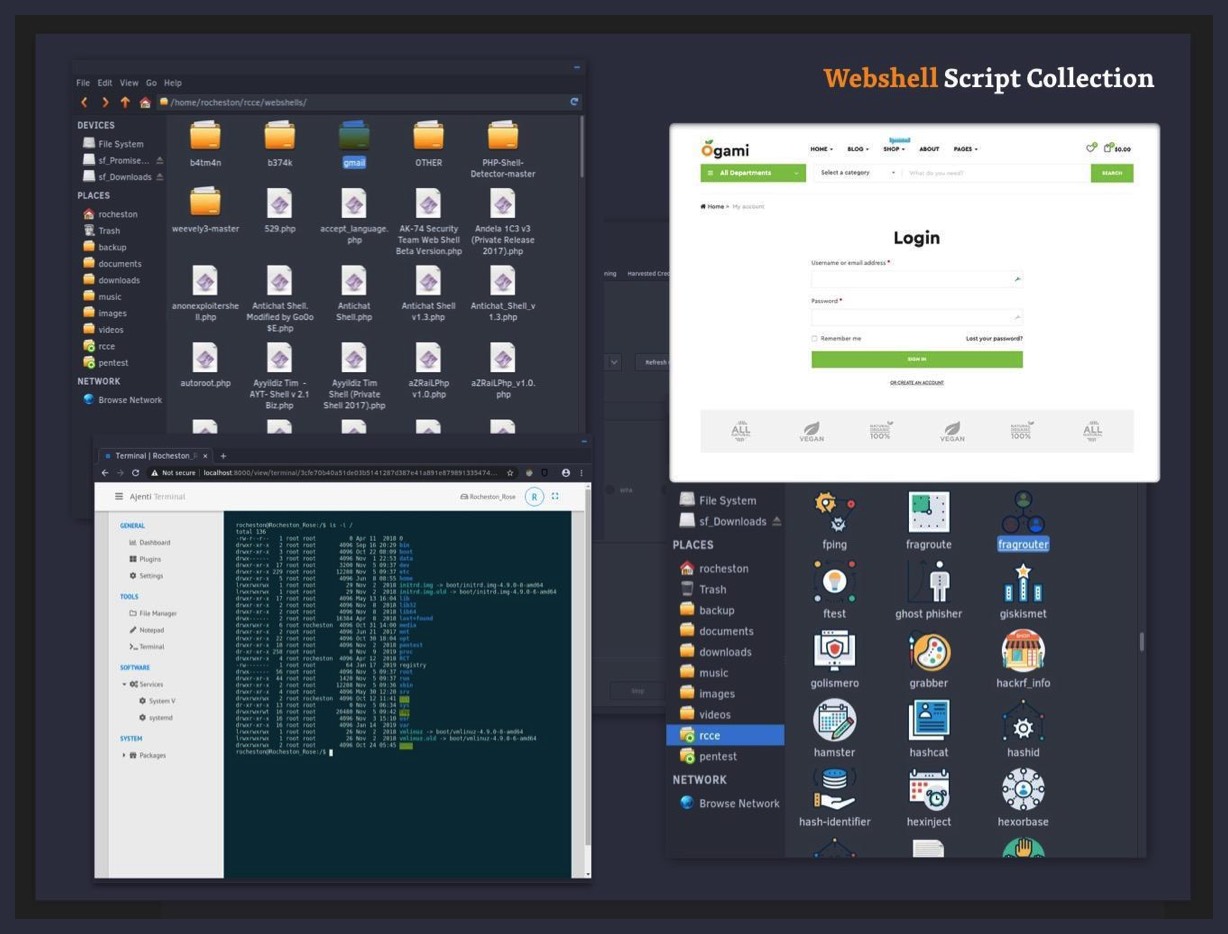Open a new browser tab with plus button

click(223, 456)
